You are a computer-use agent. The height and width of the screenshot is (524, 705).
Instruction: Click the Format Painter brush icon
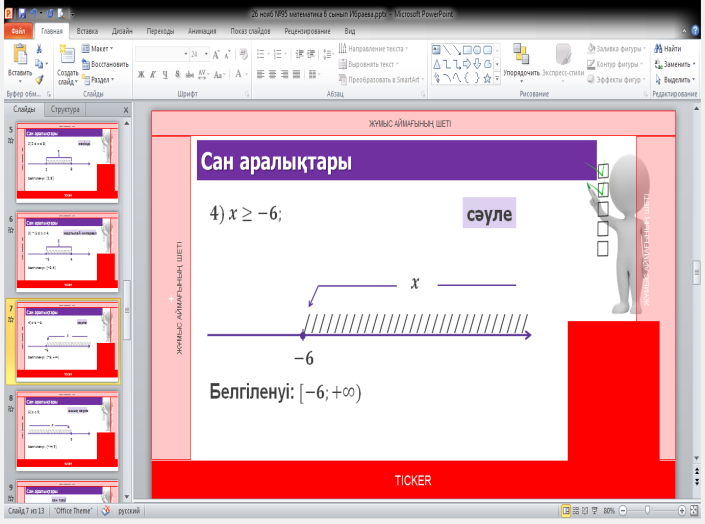click(x=39, y=80)
